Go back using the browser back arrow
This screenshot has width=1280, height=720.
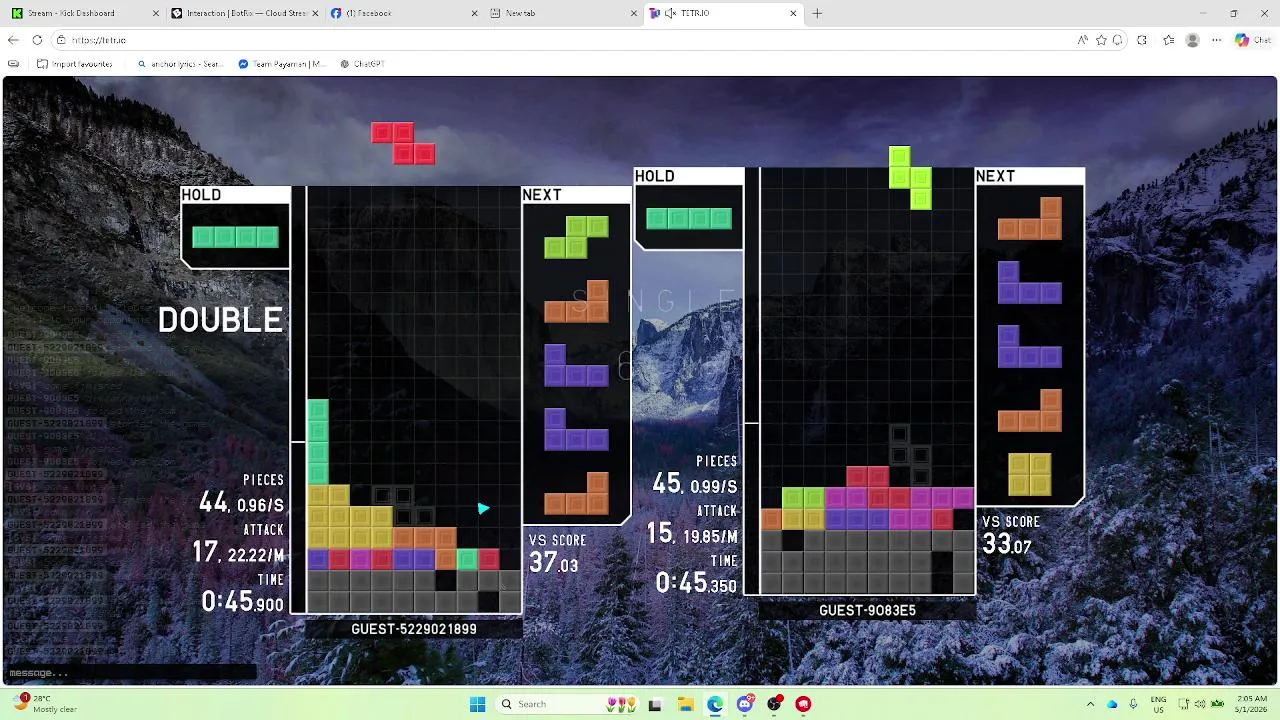pos(13,40)
